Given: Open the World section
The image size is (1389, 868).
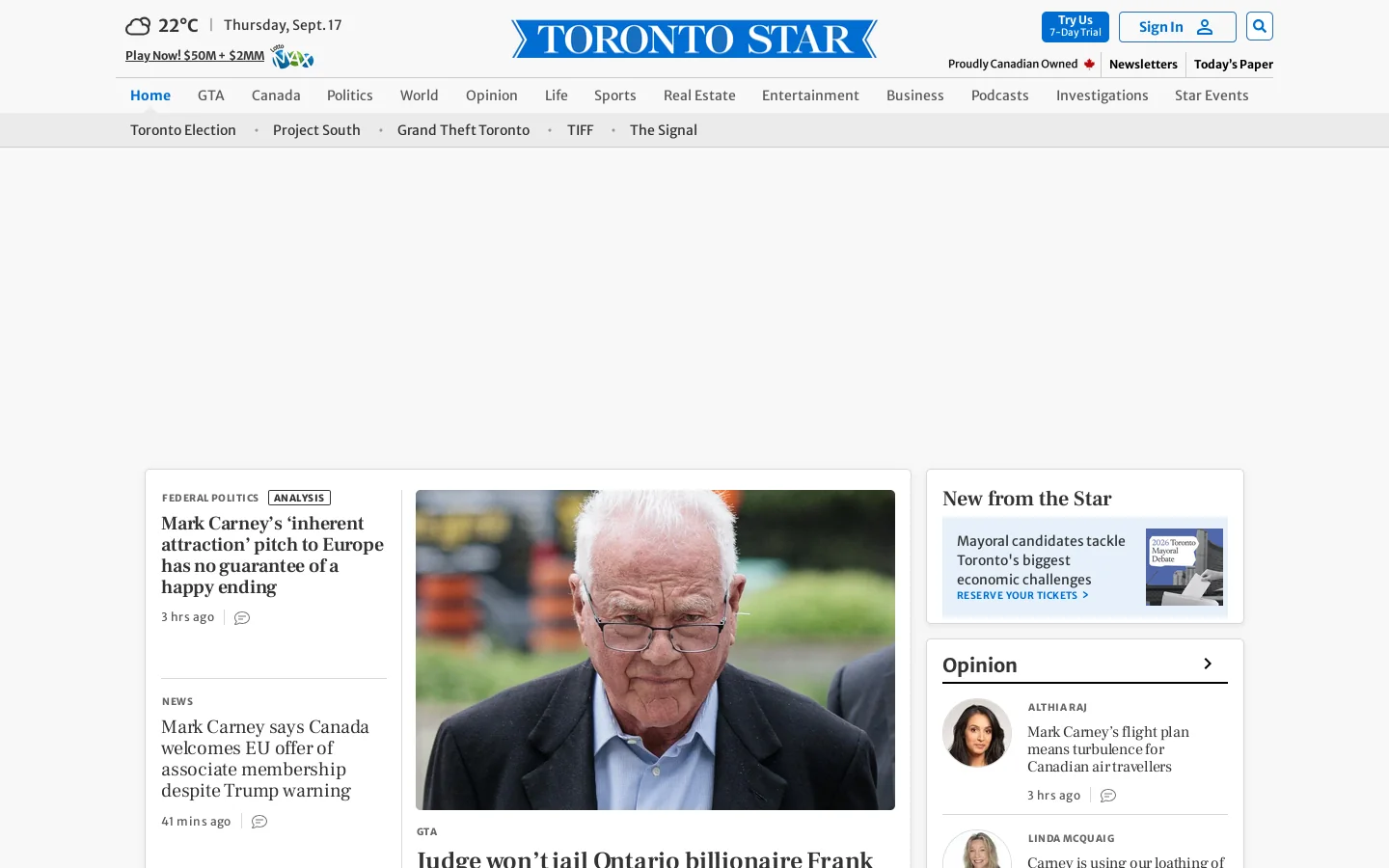Looking at the screenshot, I should [420, 95].
